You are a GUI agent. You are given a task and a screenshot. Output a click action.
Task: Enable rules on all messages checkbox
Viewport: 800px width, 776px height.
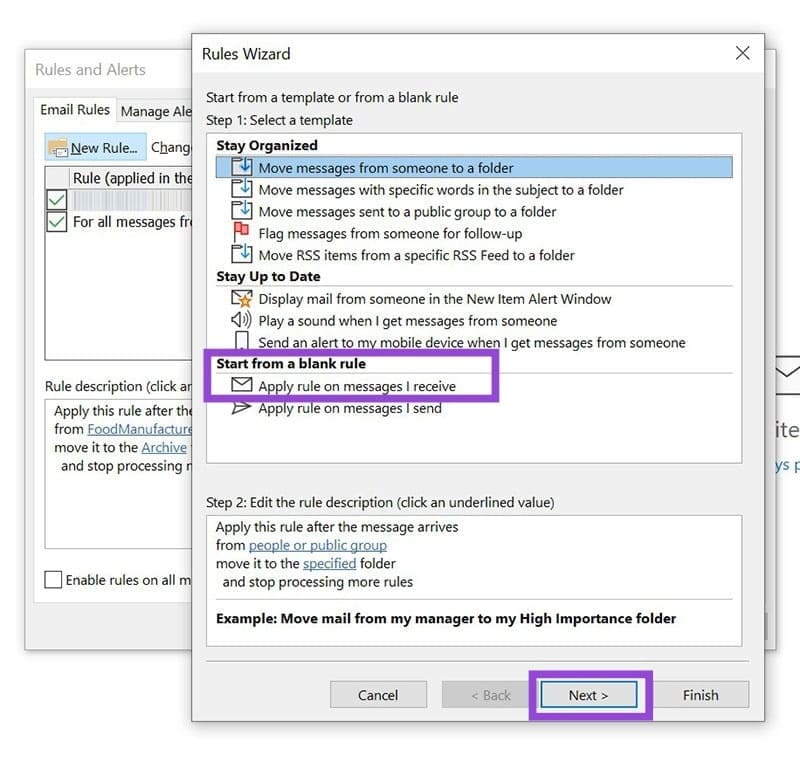coord(52,580)
